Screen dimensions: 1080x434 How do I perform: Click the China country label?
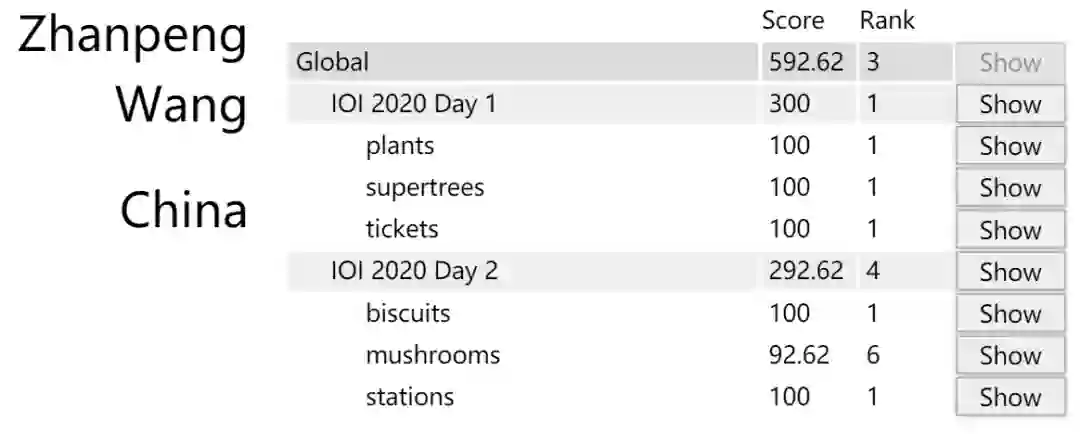point(184,212)
